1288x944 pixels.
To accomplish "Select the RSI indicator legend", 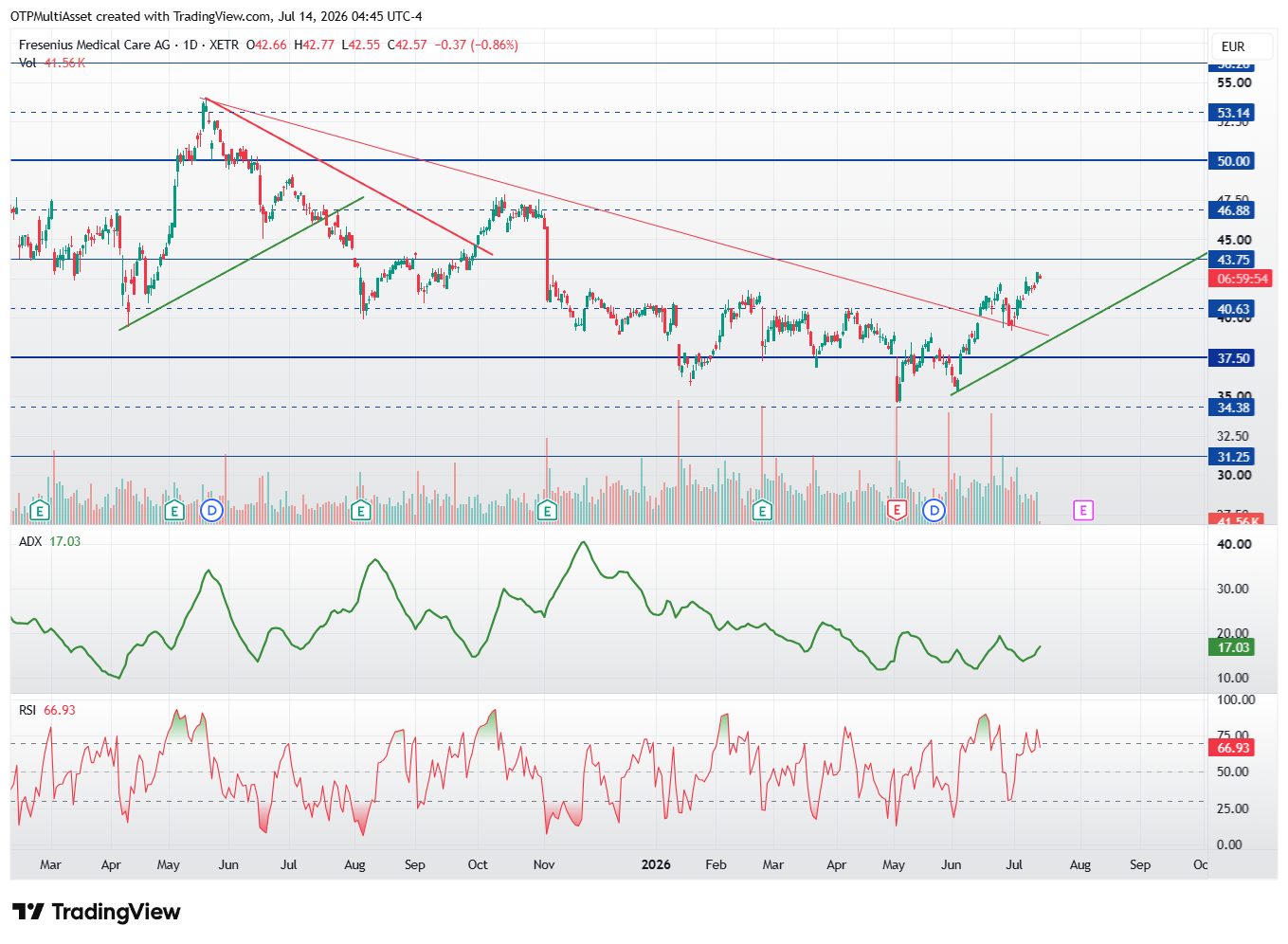I will coord(27,710).
